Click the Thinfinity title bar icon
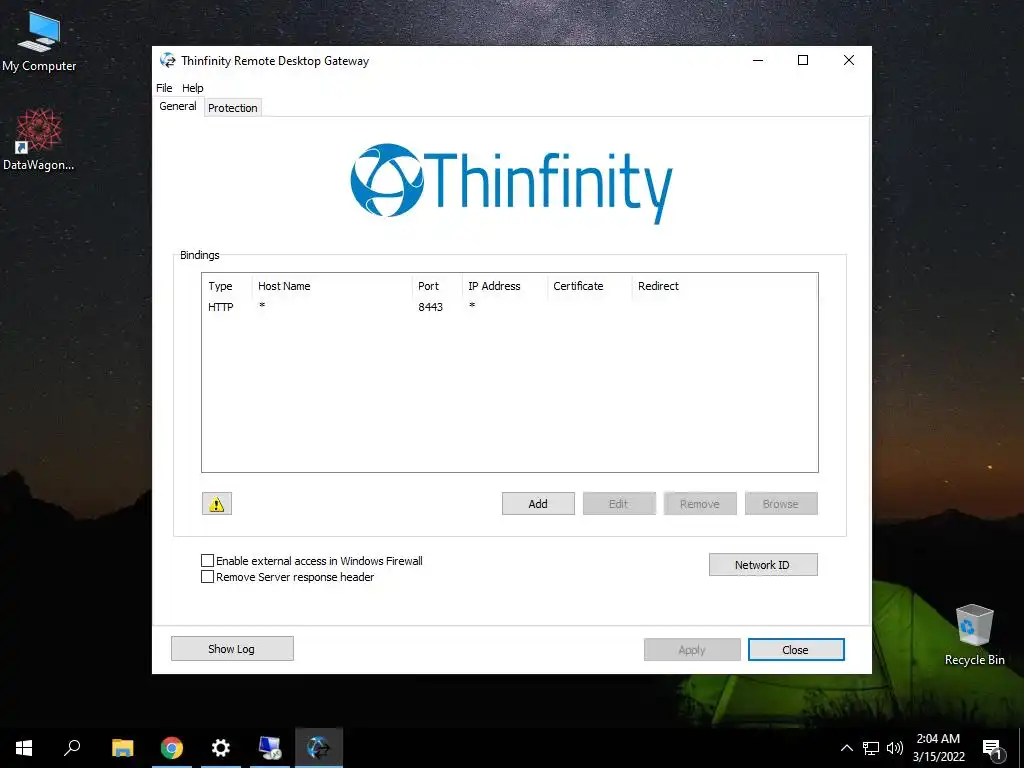Viewport: 1024px width, 768px height. click(168, 61)
